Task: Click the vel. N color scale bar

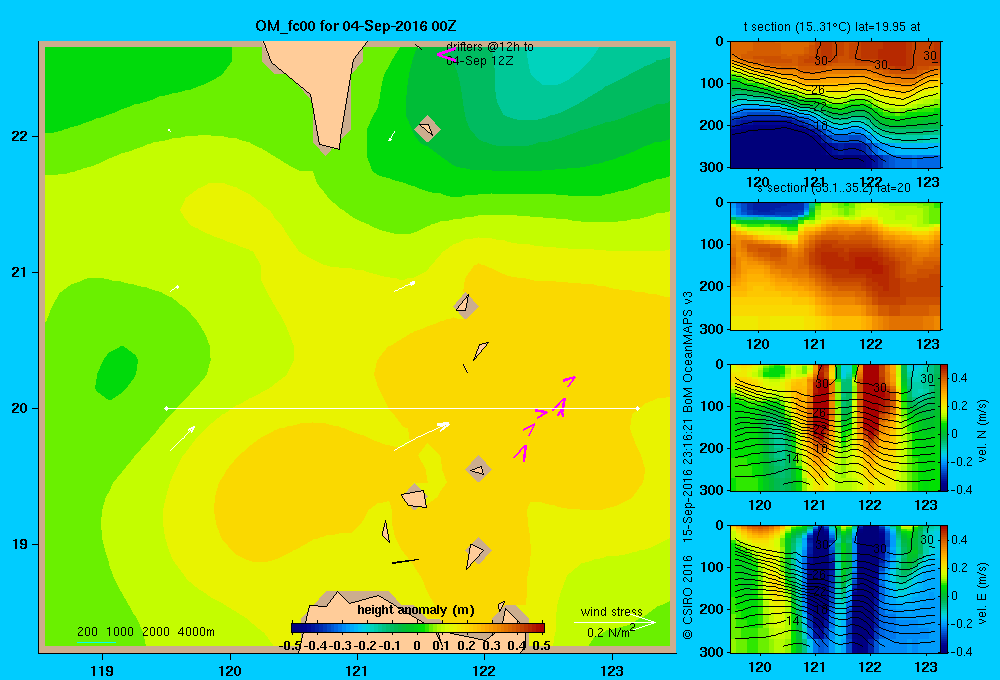Action: point(945,427)
